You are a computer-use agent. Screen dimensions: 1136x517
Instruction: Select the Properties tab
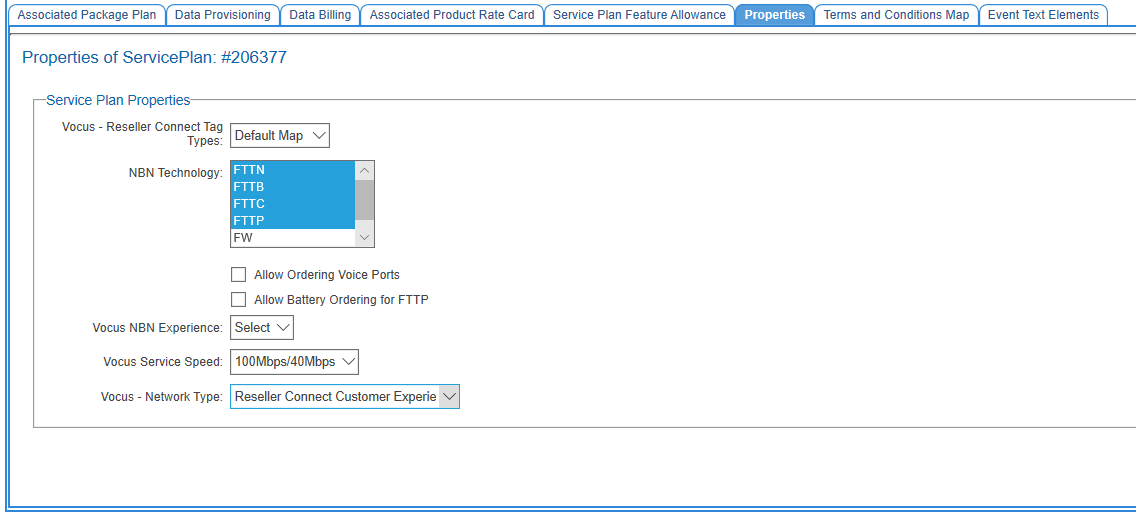pyautogui.click(x=774, y=15)
